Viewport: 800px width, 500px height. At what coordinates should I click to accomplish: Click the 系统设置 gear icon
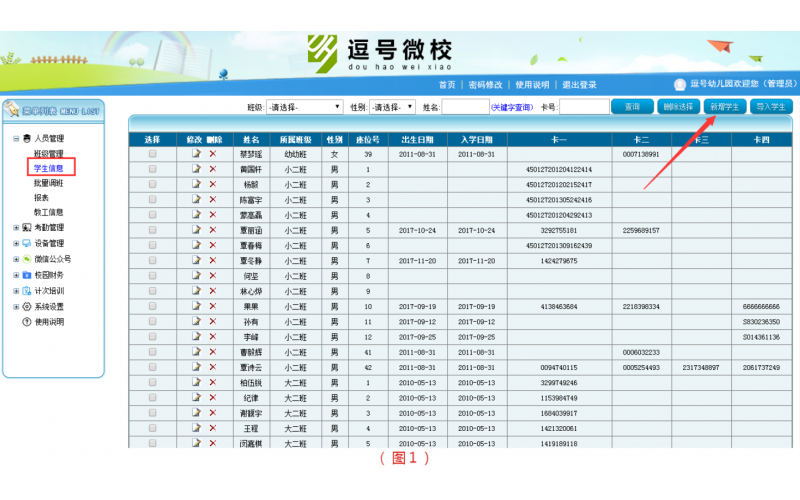[x=27, y=307]
